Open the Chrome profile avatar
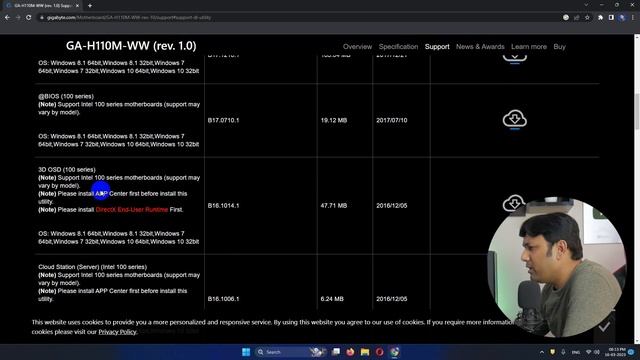Screen dimensions: 640x360 (x=622, y=18)
